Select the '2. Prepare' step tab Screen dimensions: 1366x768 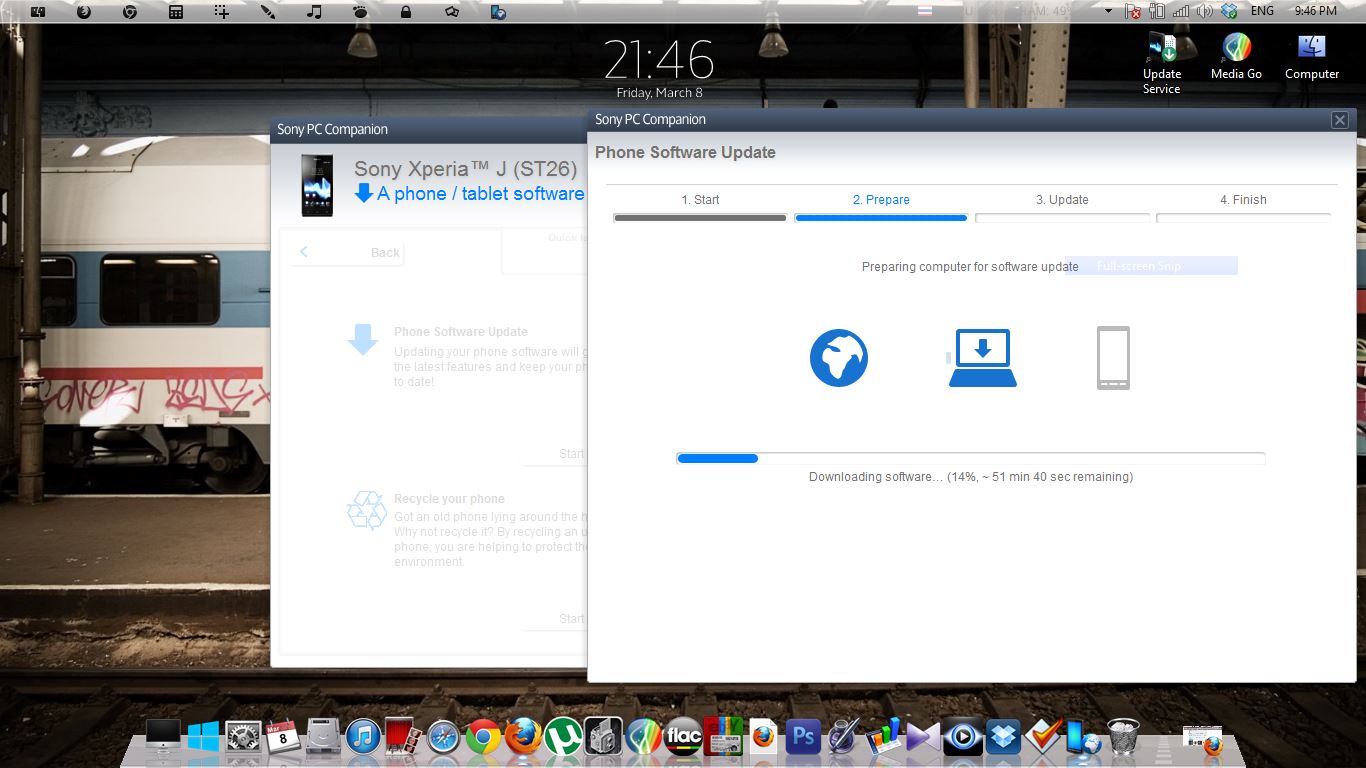880,200
